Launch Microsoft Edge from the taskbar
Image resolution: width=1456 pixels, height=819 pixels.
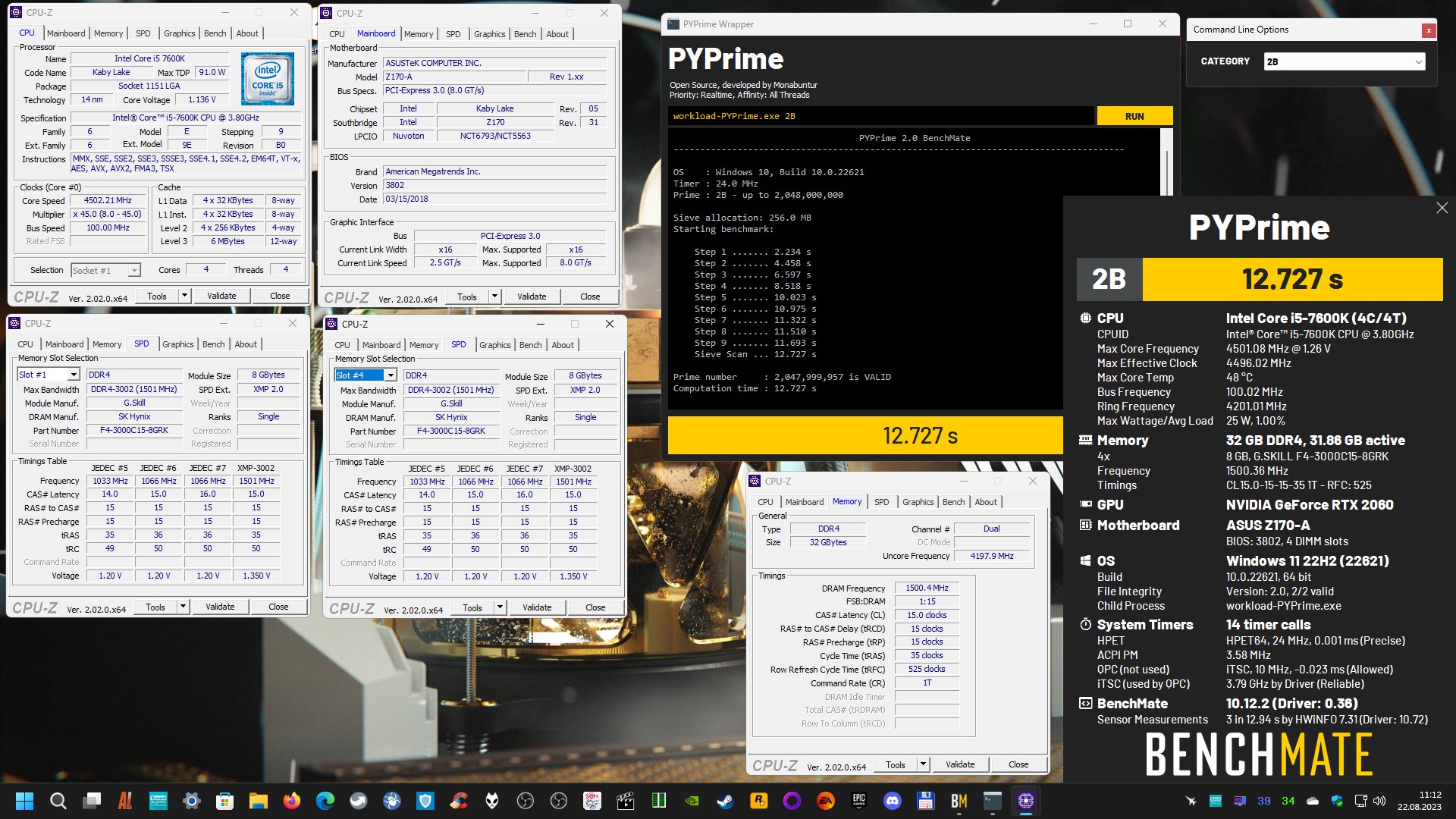point(325,801)
